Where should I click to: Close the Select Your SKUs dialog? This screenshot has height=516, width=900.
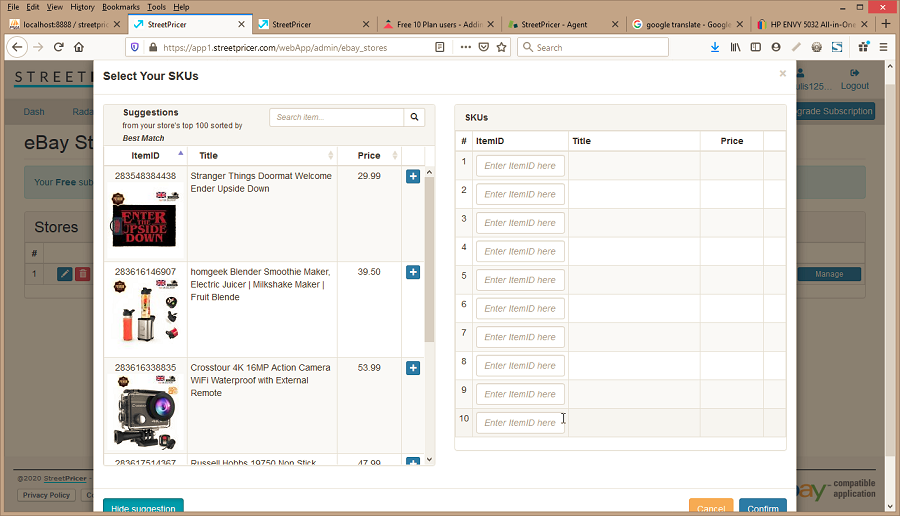pyautogui.click(x=782, y=74)
